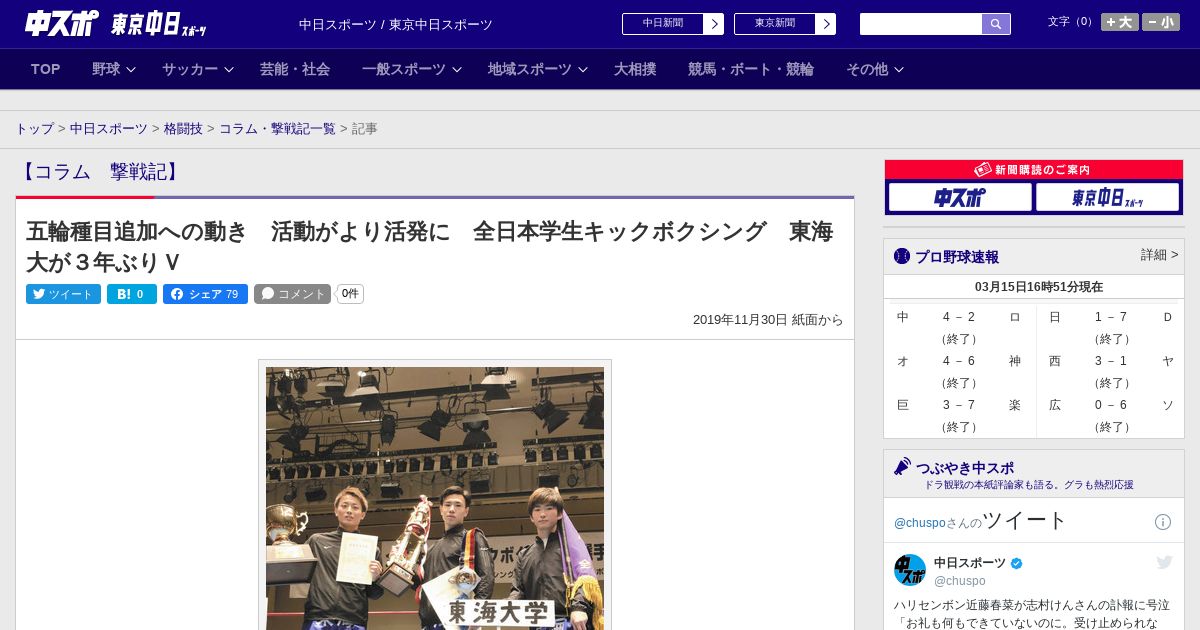The width and height of the screenshot is (1200, 630).
Task: Expand the 一般スポーツ menu
Action: [412, 69]
